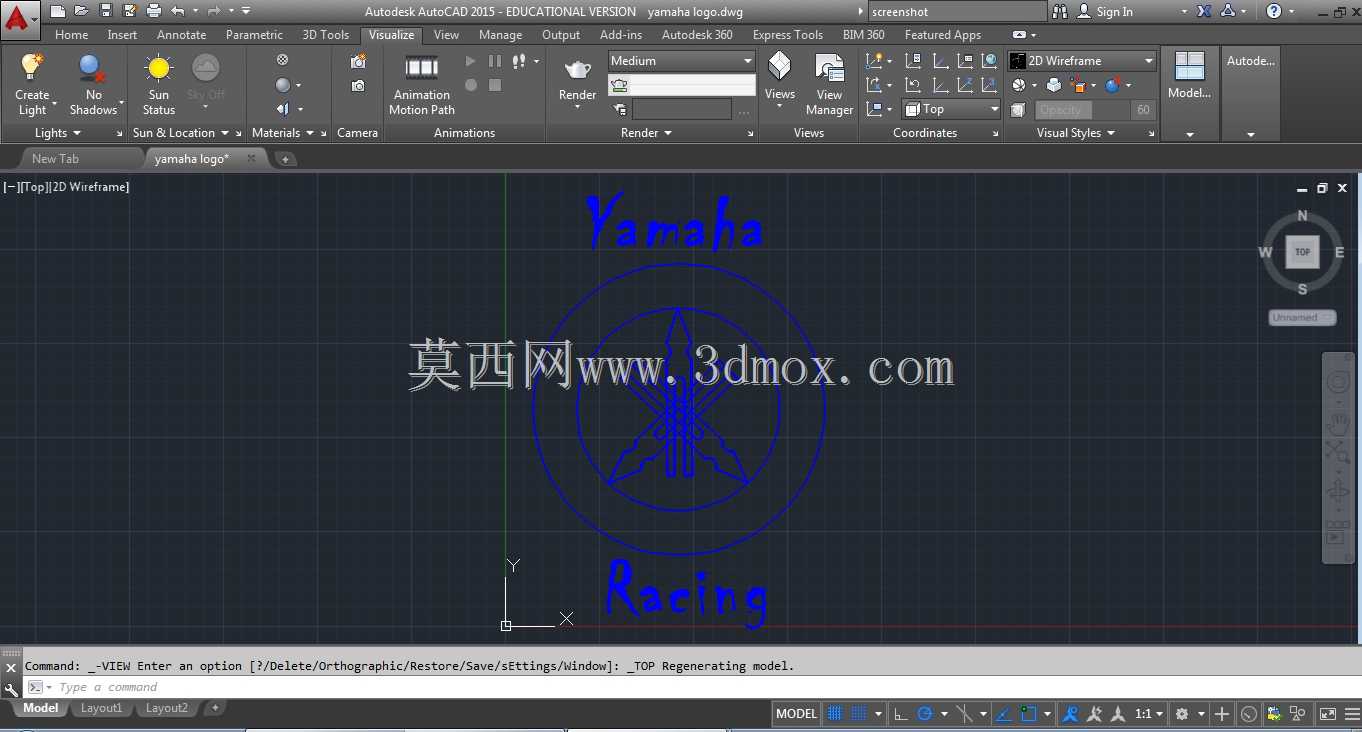Click the Sign In link
The image size is (1362, 732).
pos(1115,12)
